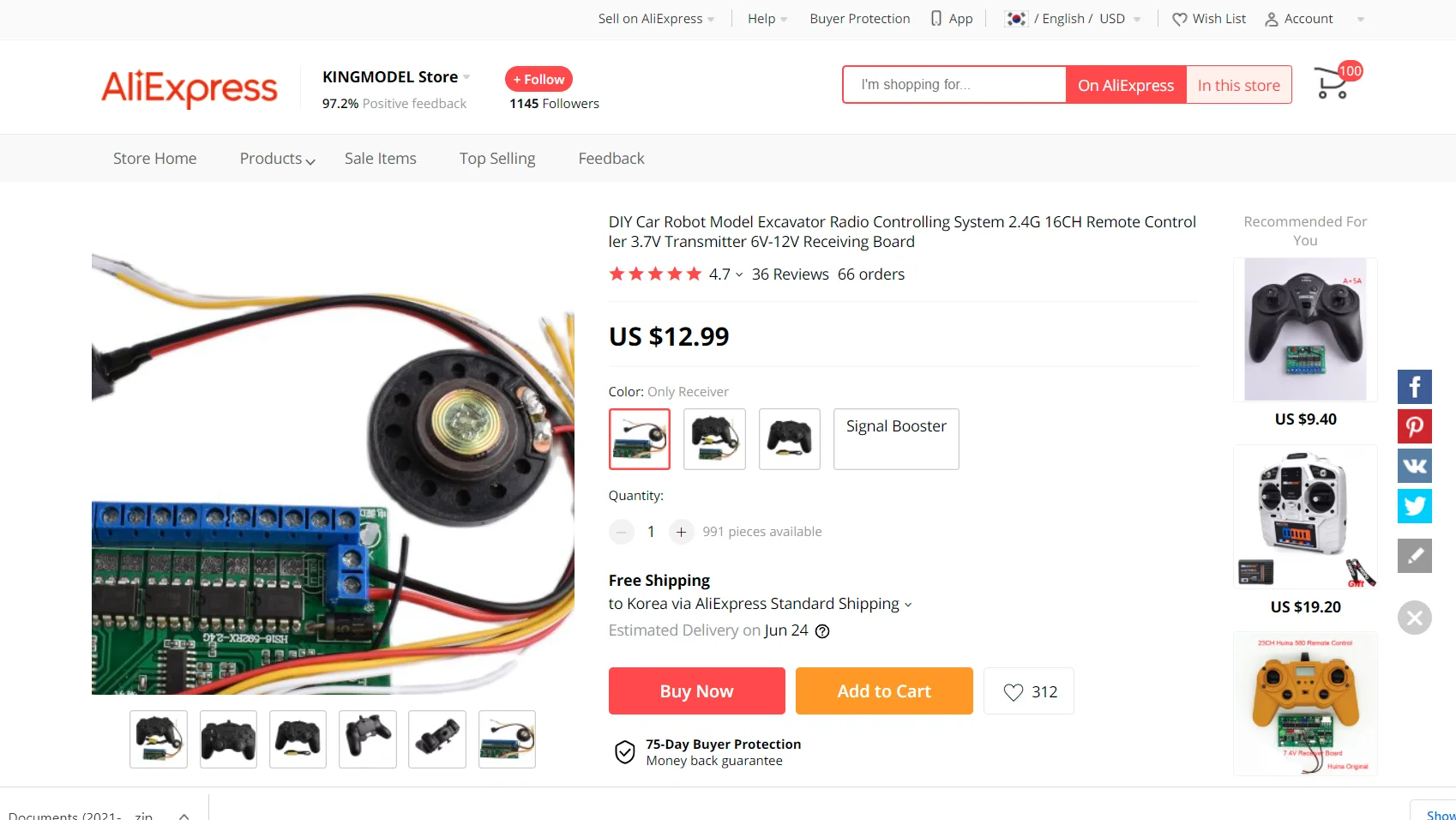Expand the AliExpress Standard Shipping options
Viewport: 1456px width, 820px height.
pos(760,604)
